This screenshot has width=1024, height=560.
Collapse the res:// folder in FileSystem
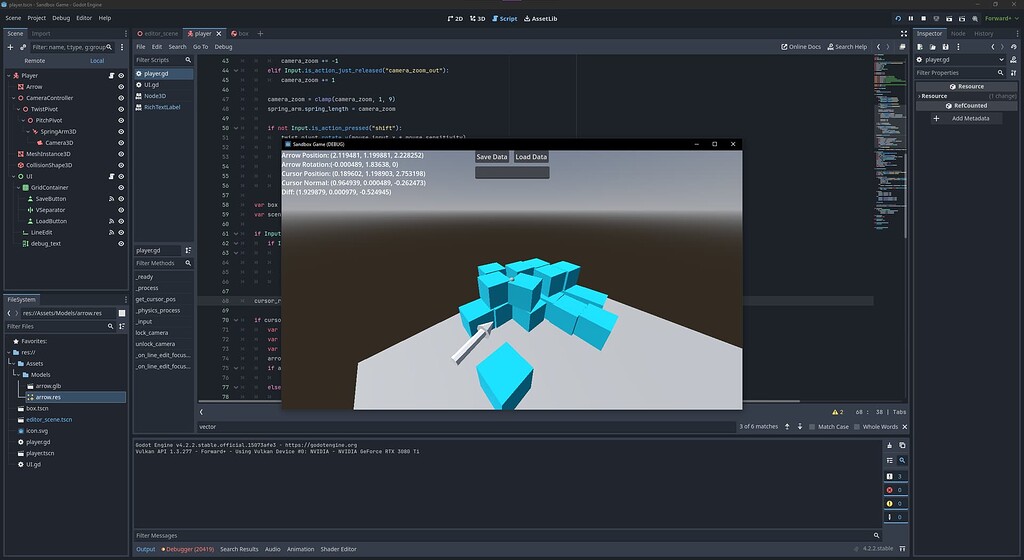(9, 352)
